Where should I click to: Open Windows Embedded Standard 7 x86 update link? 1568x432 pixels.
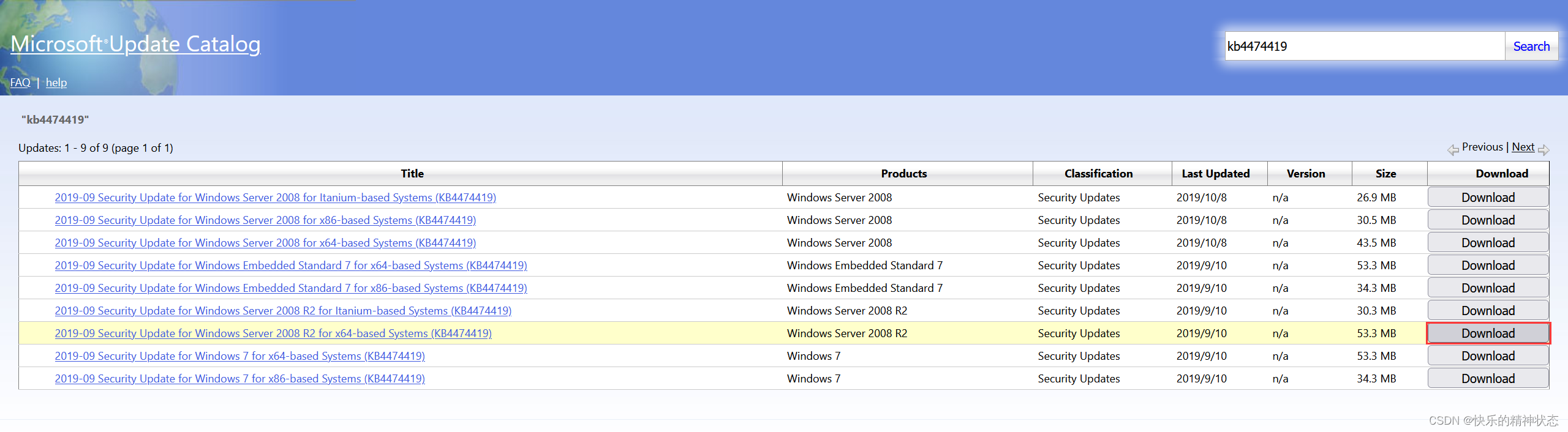(x=290, y=288)
